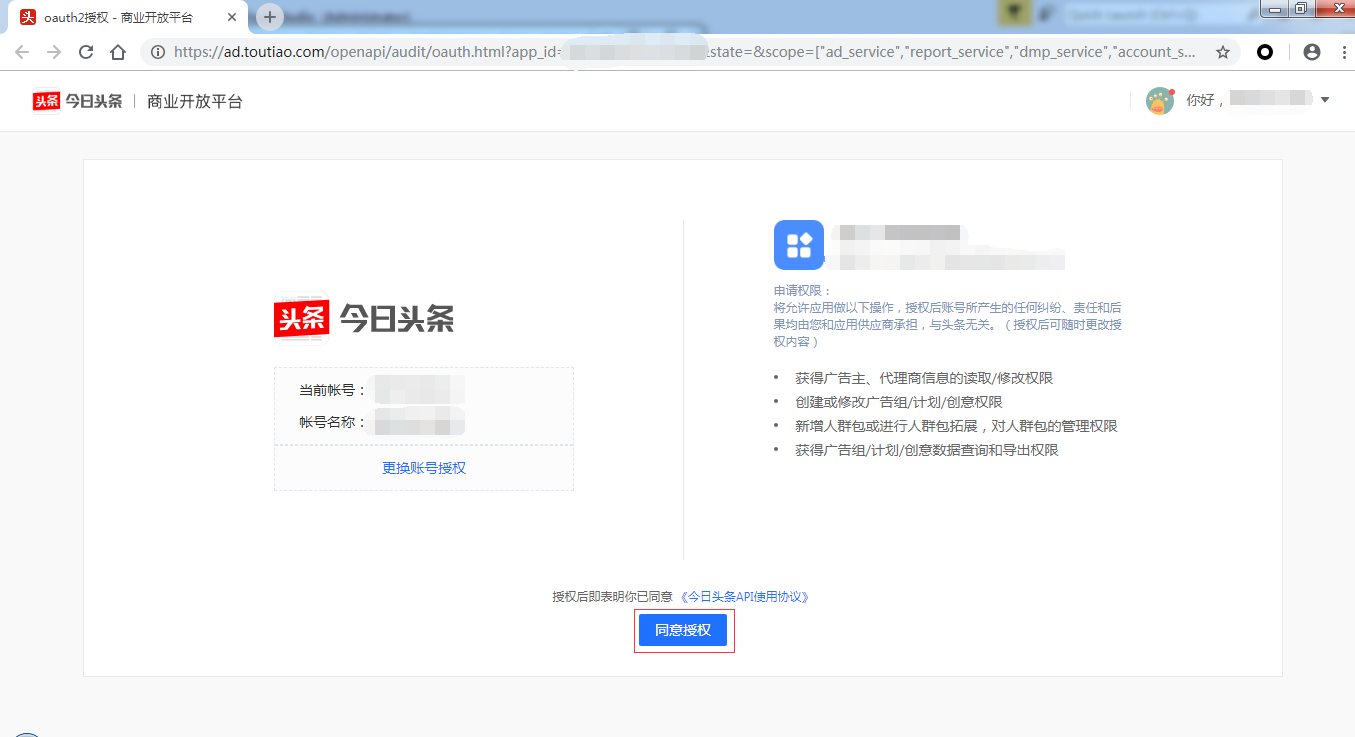1355x737 pixels.
Task: Click the 帐号名称 label
Action: tap(333, 422)
